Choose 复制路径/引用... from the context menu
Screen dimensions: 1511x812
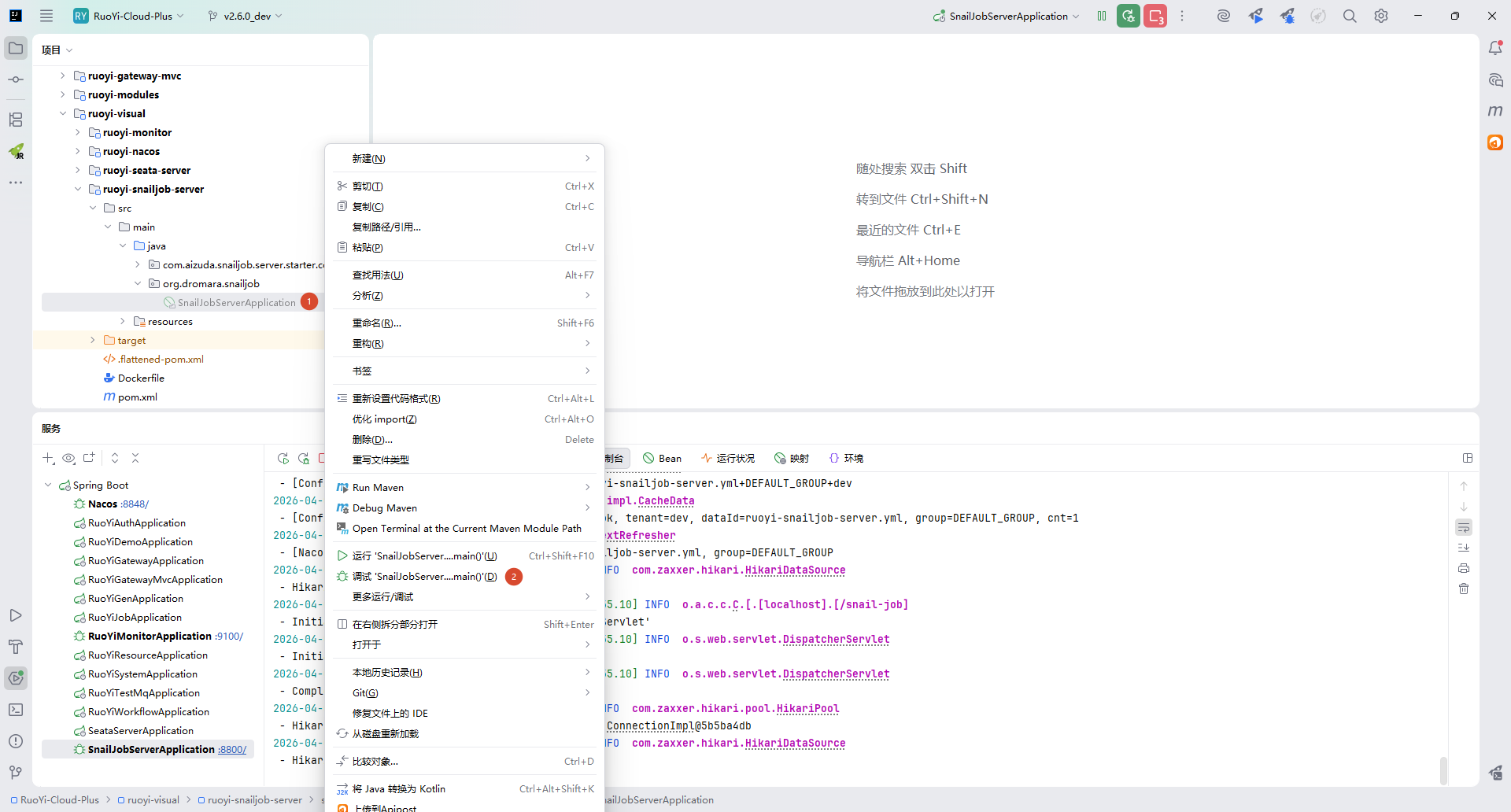tap(386, 227)
